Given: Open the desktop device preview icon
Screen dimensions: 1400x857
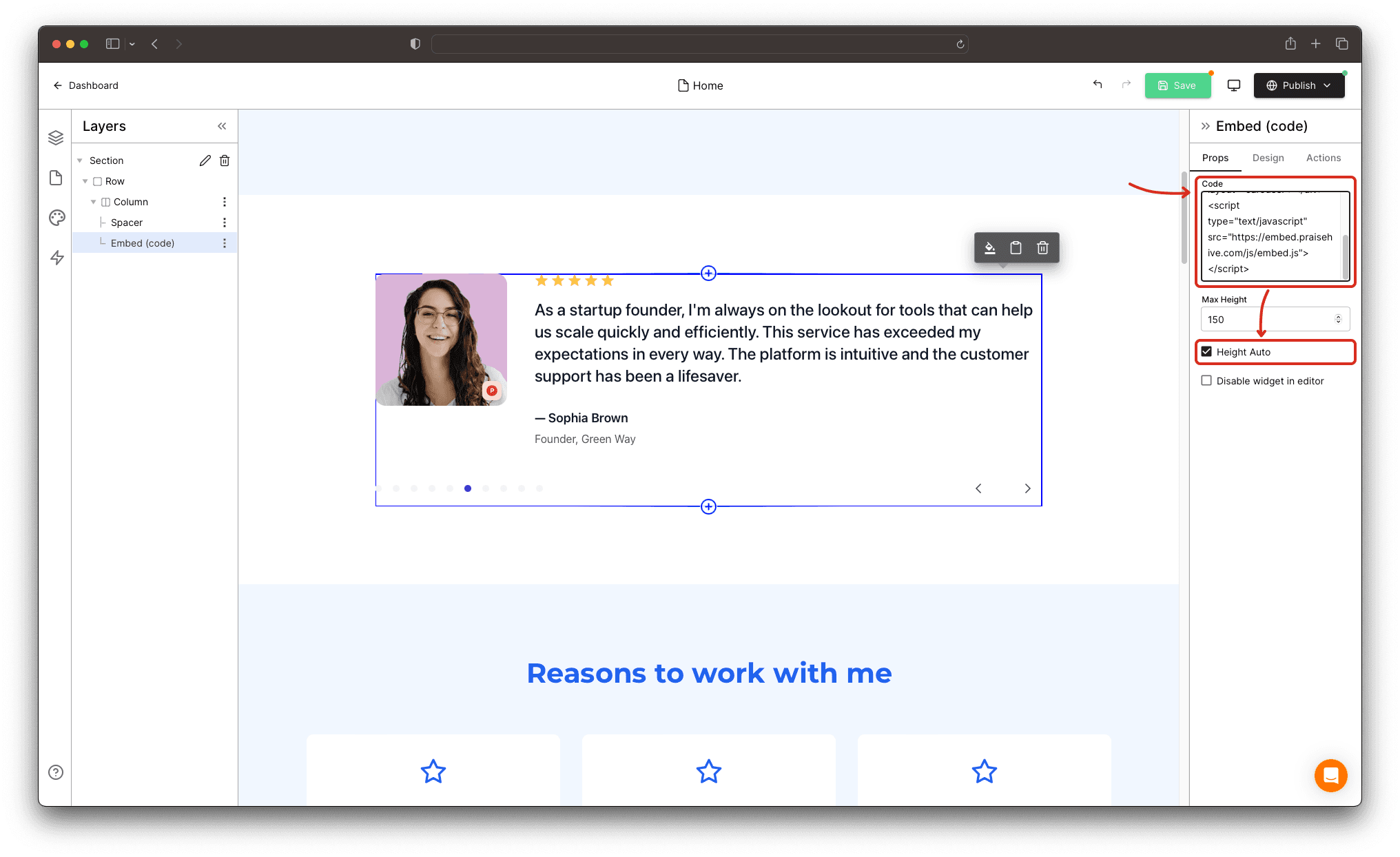Looking at the screenshot, I should pos(1234,85).
